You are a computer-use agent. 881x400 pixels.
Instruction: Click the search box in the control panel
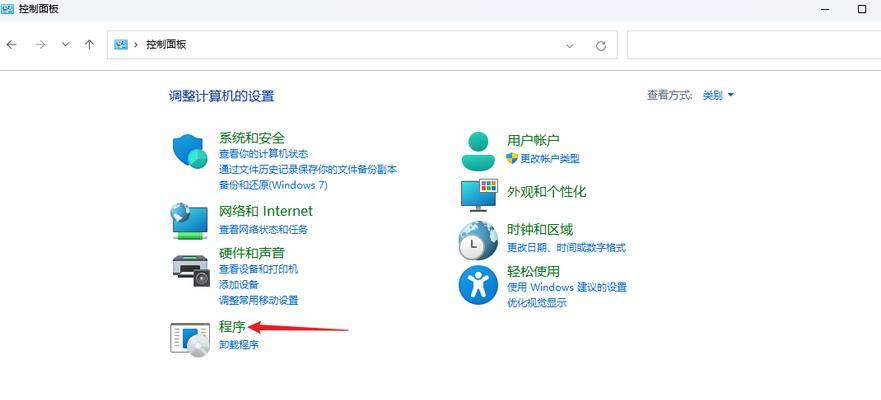(x=754, y=45)
